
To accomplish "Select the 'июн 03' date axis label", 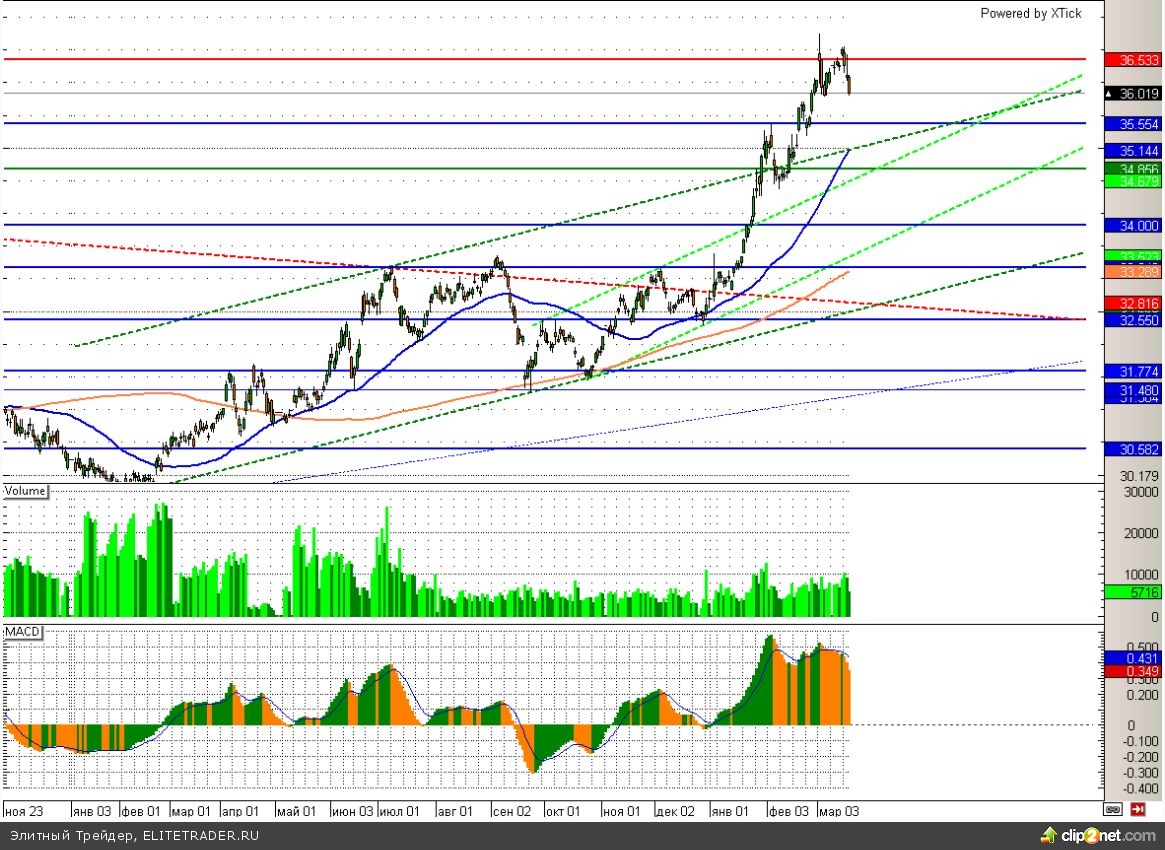I will click(x=352, y=811).
